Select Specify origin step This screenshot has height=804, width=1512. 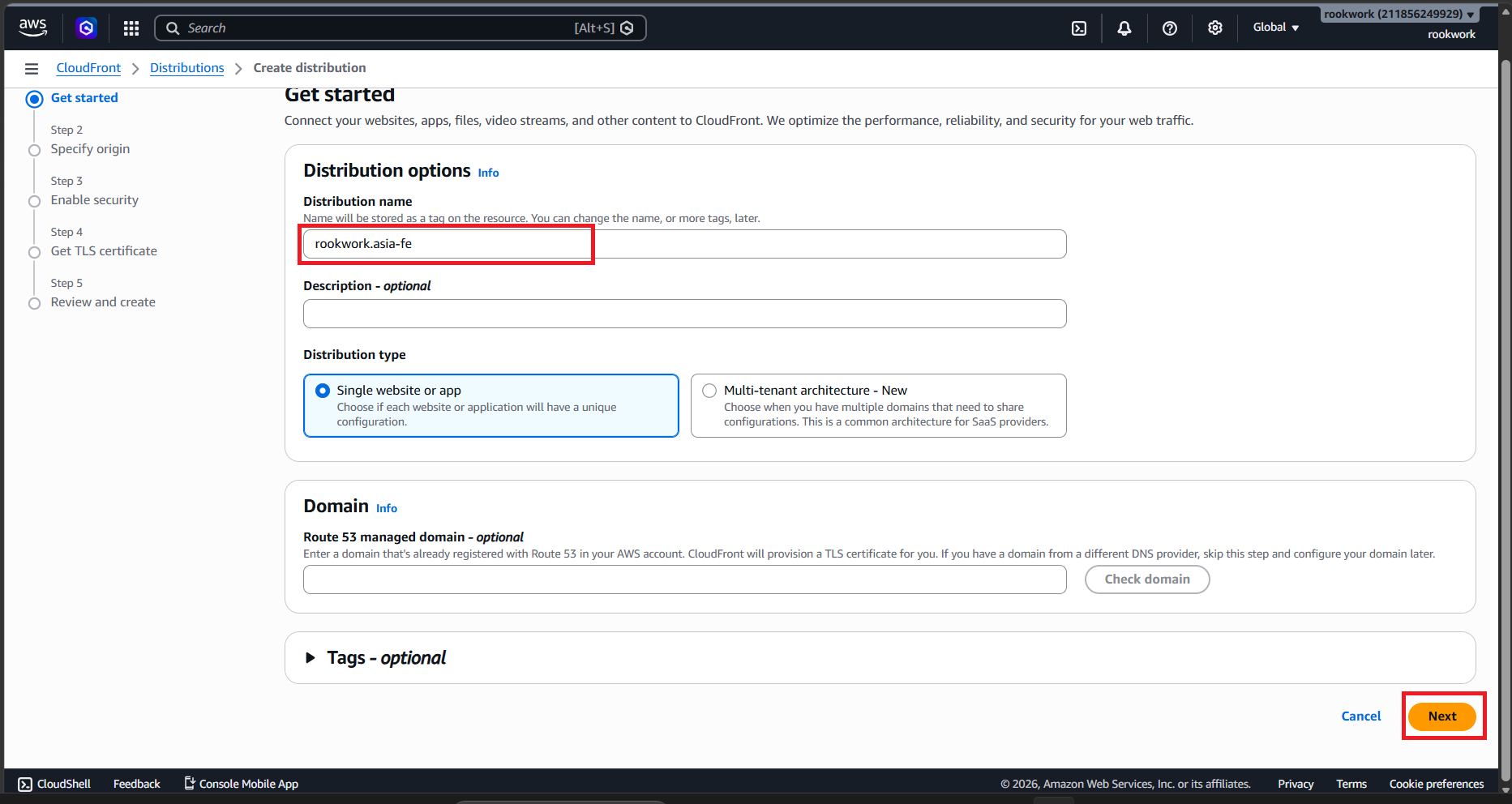90,149
